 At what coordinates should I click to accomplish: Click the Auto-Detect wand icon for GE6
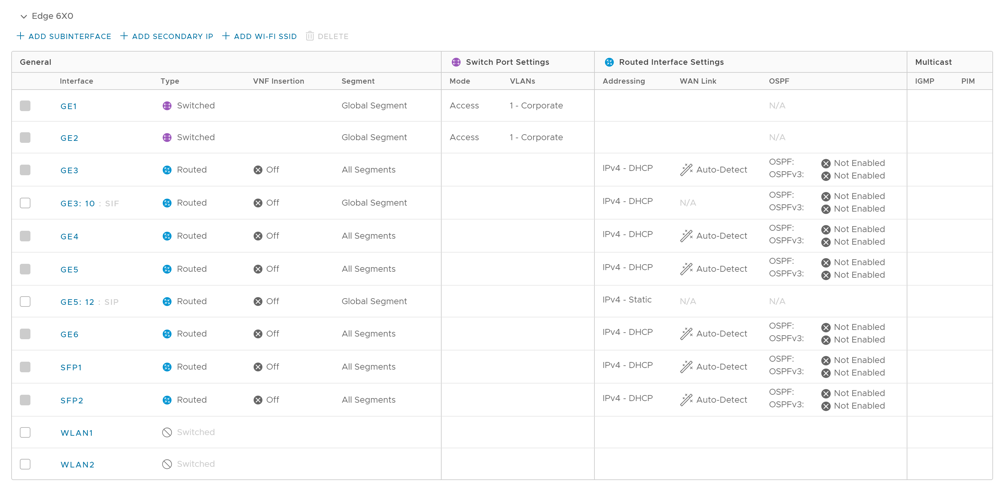coord(686,334)
